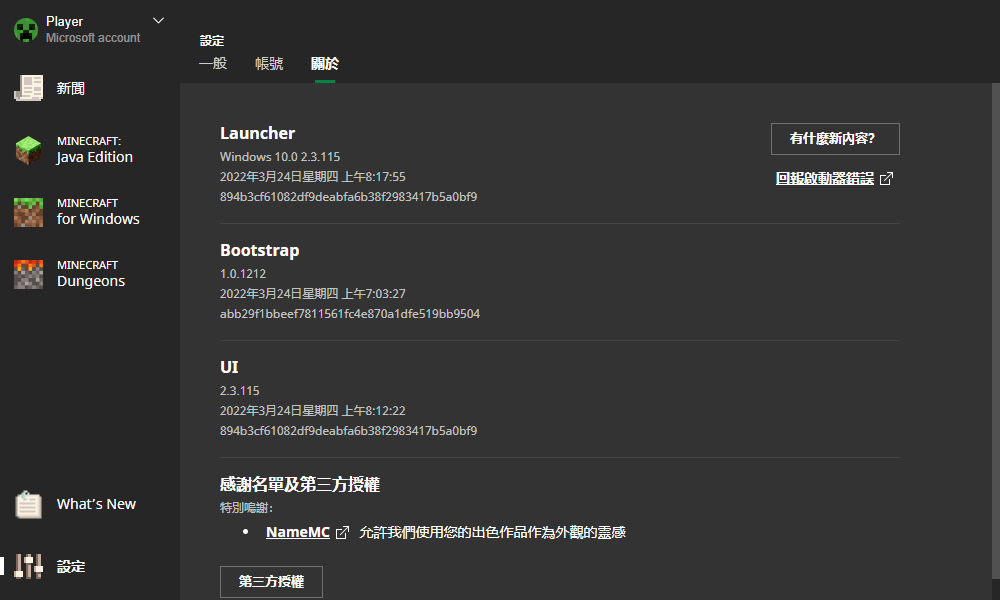
Task: Open Minecraft Dungeons label in sidebar
Action: (x=91, y=274)
